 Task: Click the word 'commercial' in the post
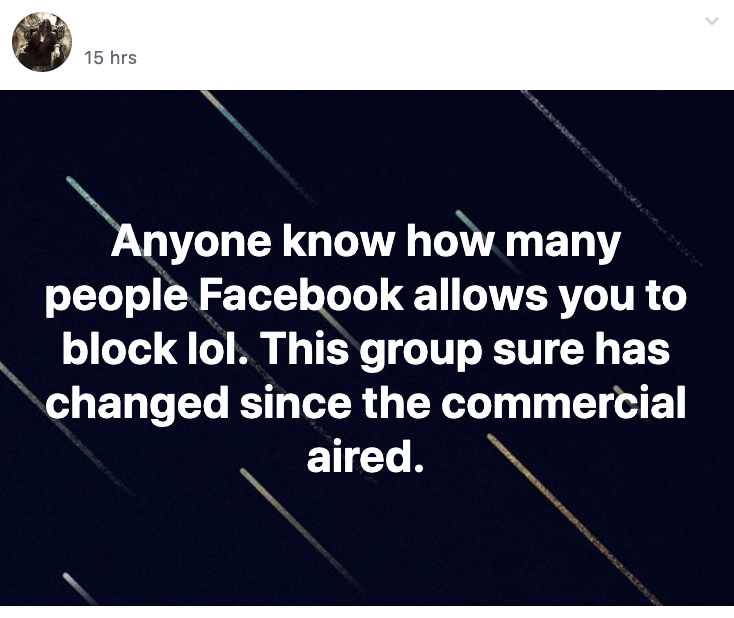[x=563, y=403]
